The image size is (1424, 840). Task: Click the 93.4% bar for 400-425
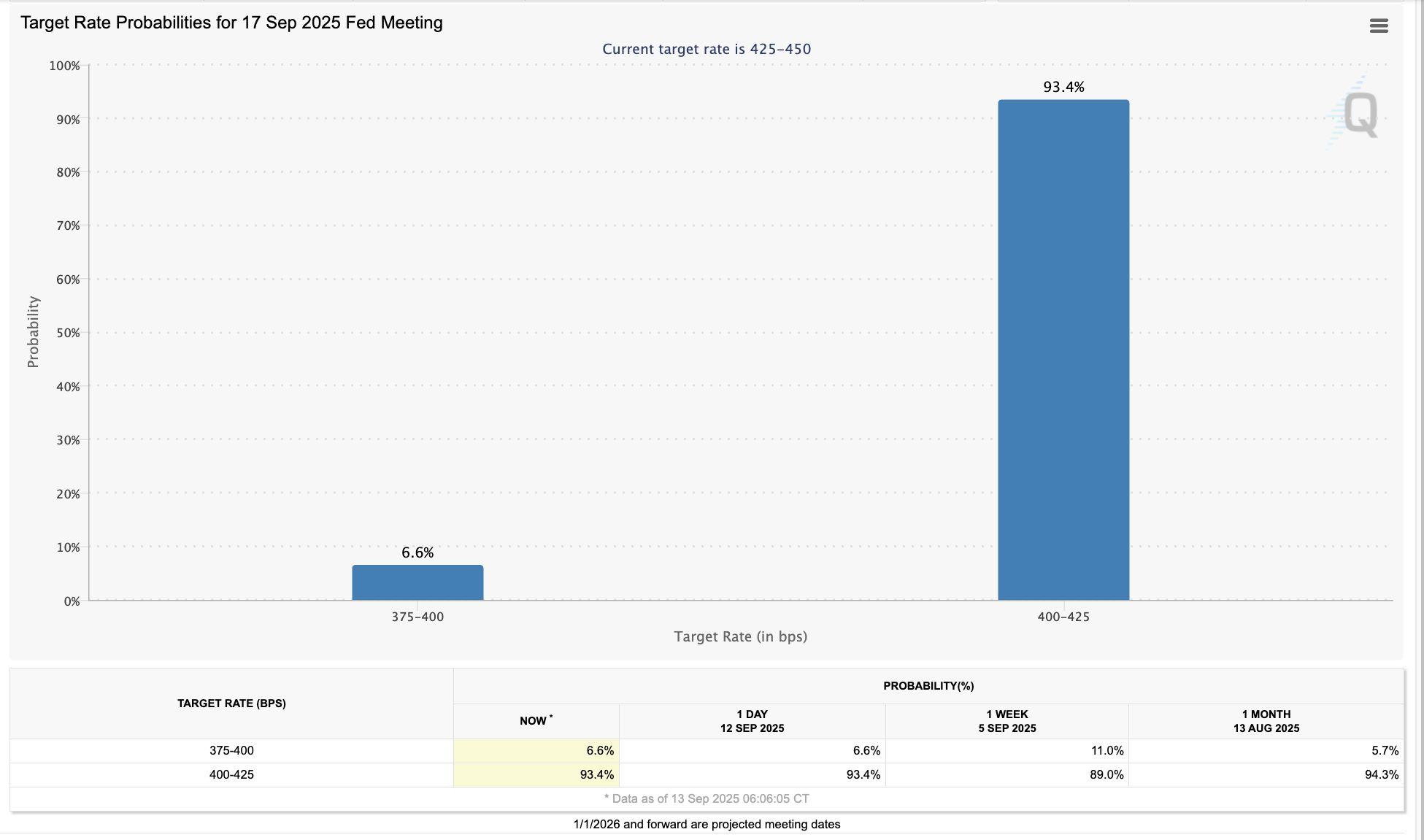[1063, 350]
